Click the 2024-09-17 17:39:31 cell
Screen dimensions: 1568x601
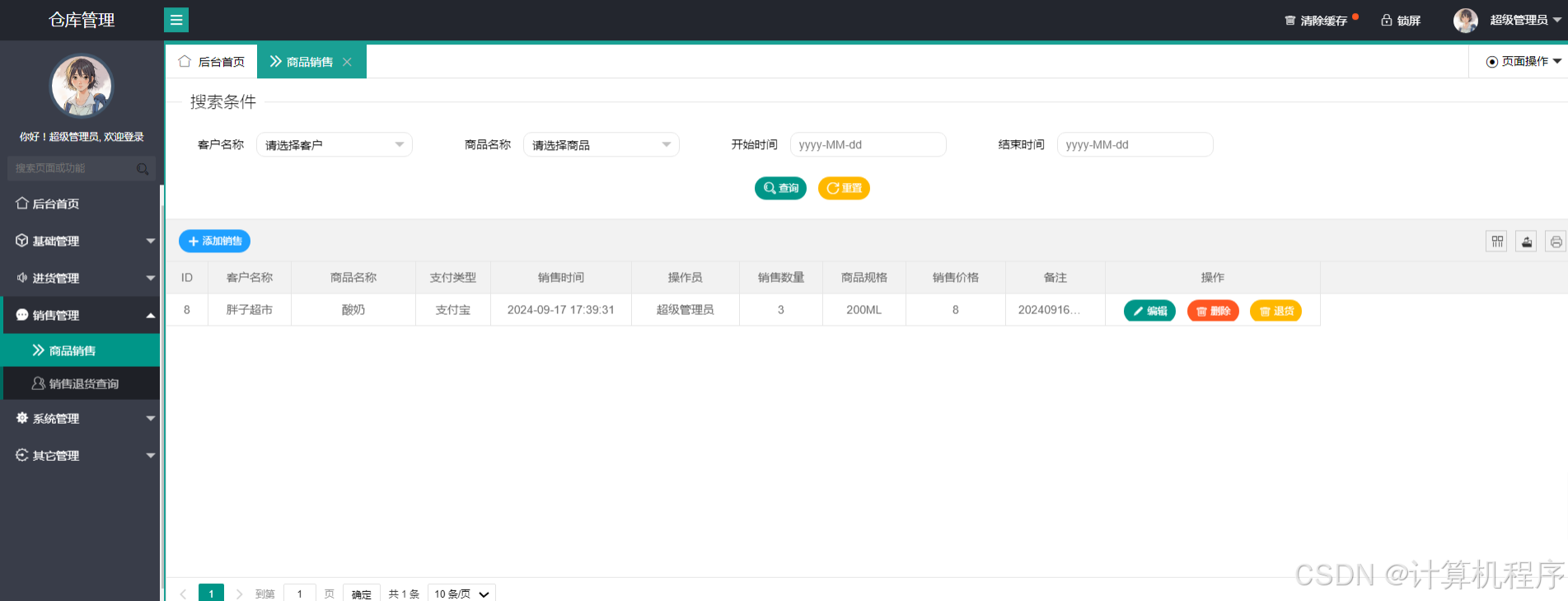point(561,310)
